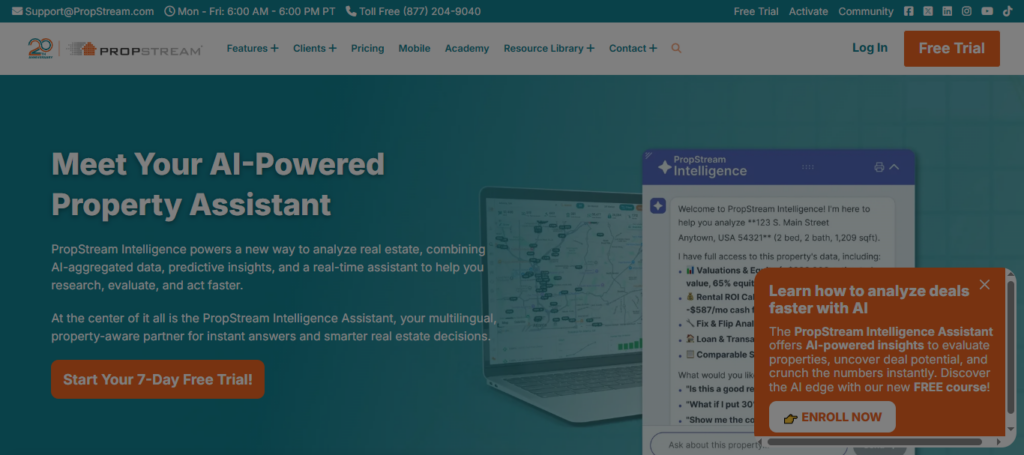The width and height of the screenshot is (1024, 455).
Task: Click the Activate link
Action: click(808, 11)
